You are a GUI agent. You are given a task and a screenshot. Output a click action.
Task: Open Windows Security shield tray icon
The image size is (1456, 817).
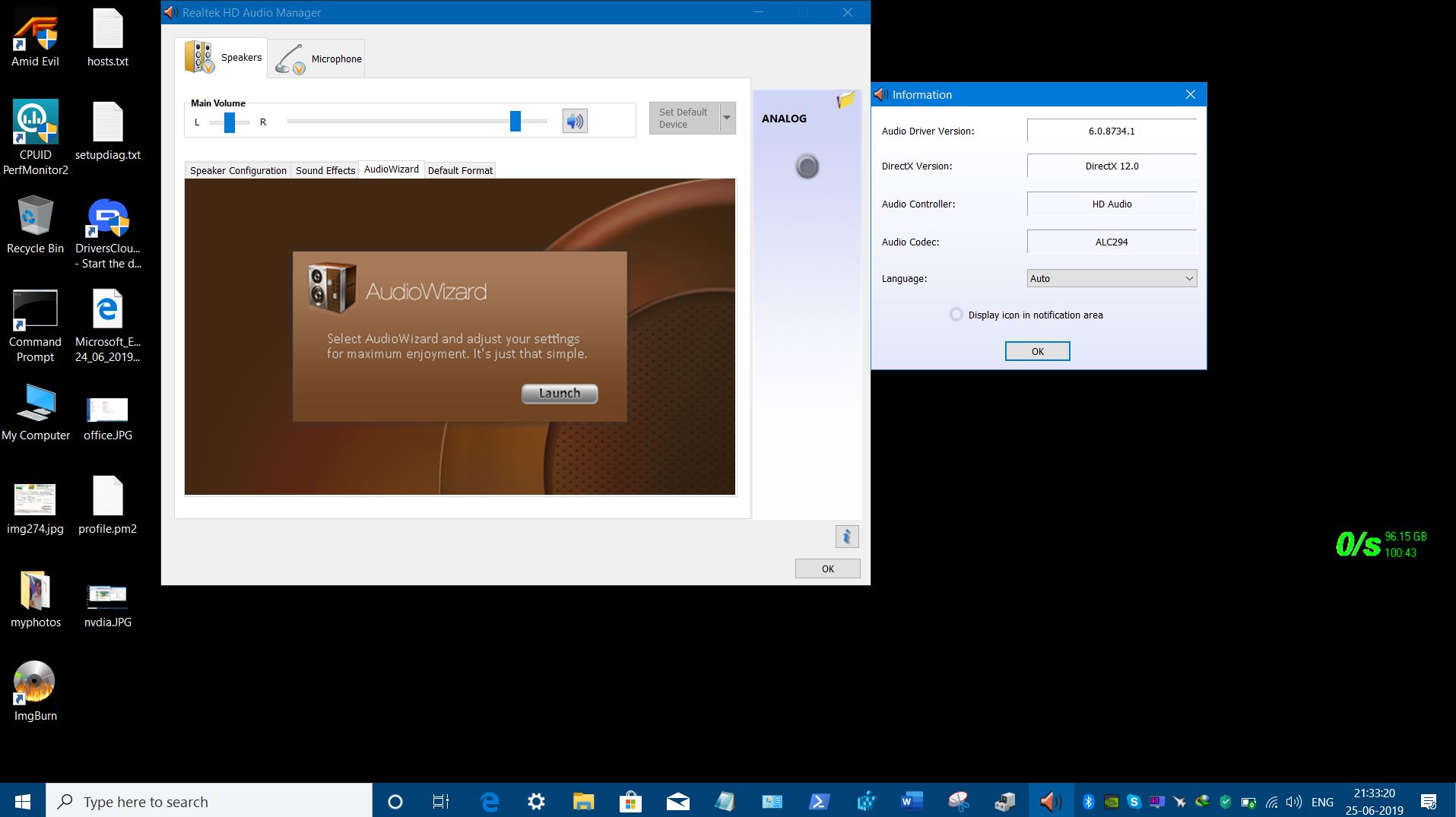point(1225,801)
